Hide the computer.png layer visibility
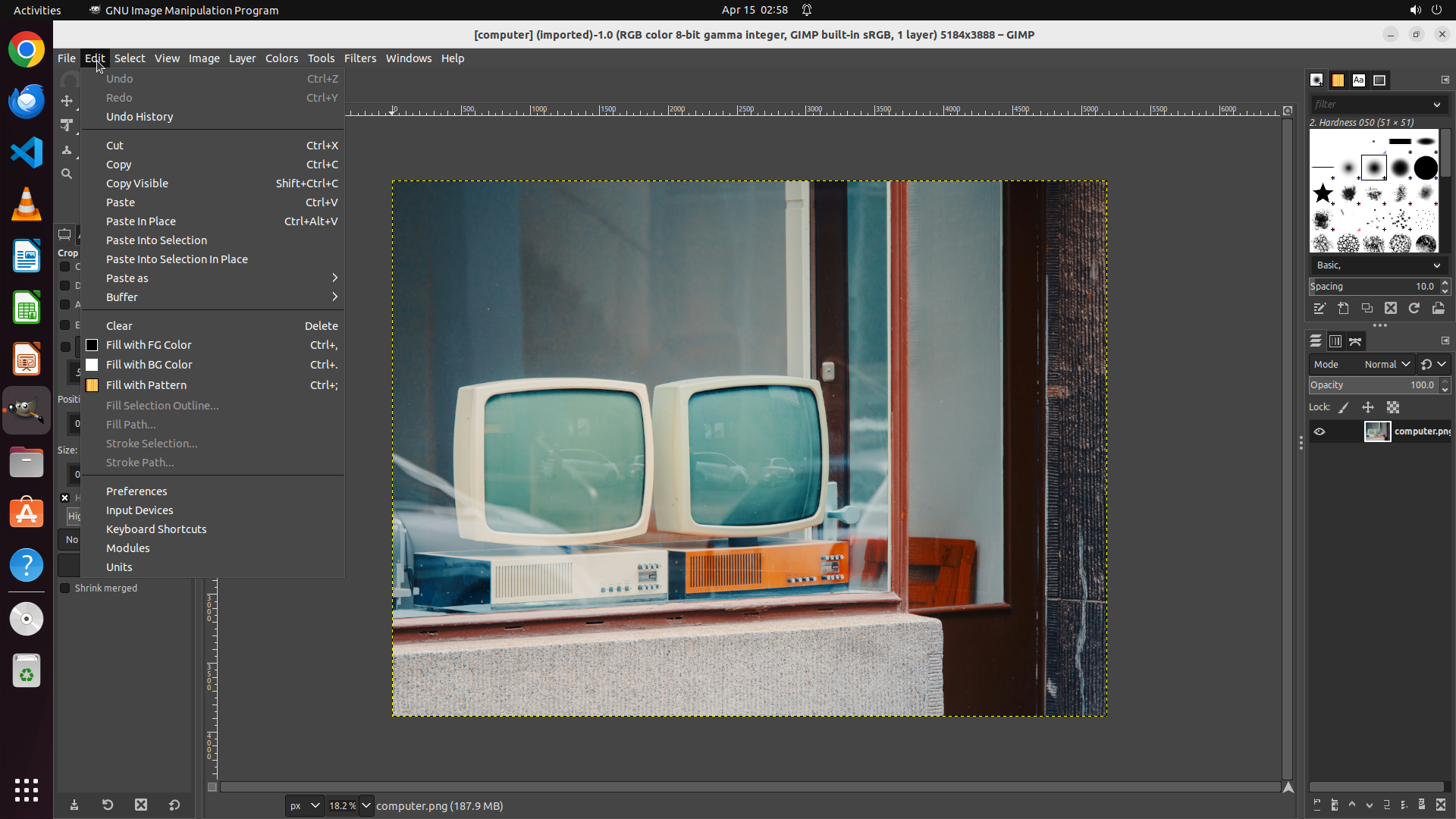Image resolution: width=1456 pixels, height=819 pixels. tap(1319, 431)
